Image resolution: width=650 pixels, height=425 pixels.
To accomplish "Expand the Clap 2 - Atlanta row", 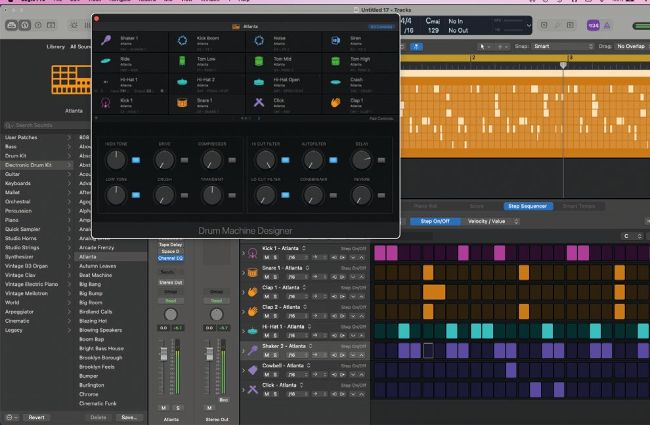I will point(243,311).
